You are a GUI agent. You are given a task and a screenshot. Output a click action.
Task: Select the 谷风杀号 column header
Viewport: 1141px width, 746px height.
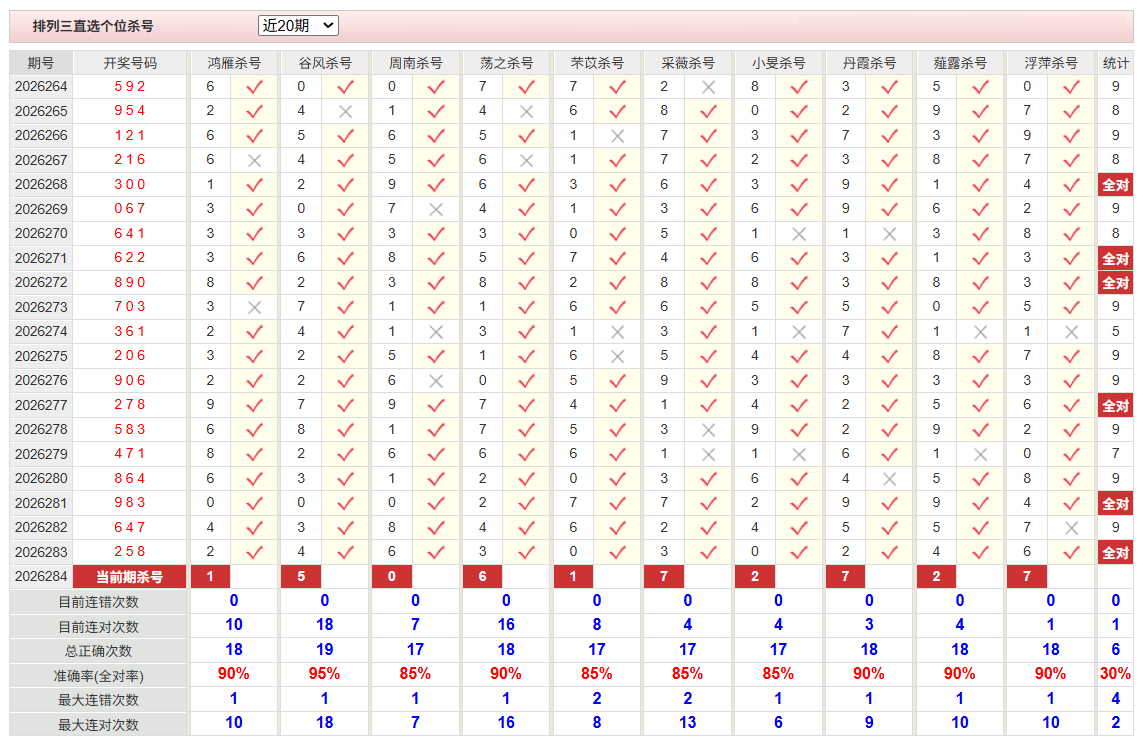[x=325, y=63]
